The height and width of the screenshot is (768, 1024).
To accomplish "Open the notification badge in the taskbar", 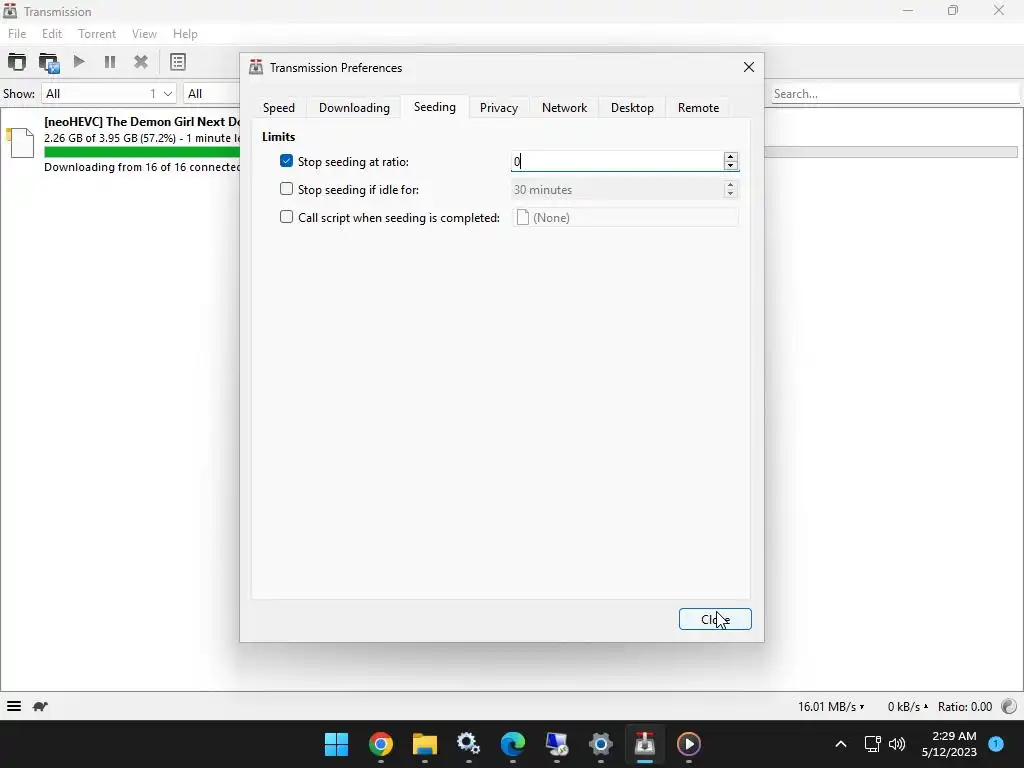I will click(996, 743).
